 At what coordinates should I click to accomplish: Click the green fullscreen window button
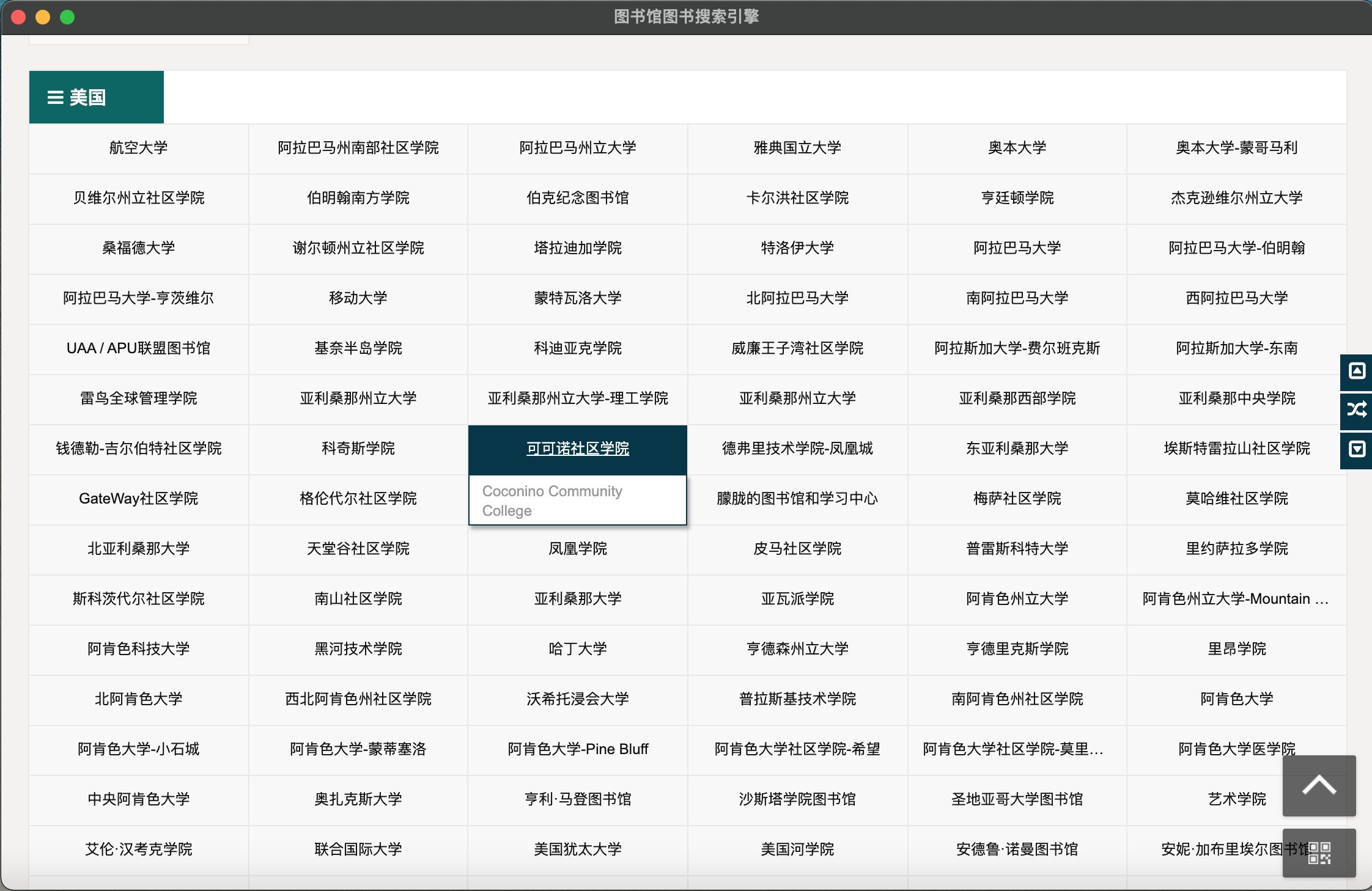pyautogui.click(x=67, y=17)
